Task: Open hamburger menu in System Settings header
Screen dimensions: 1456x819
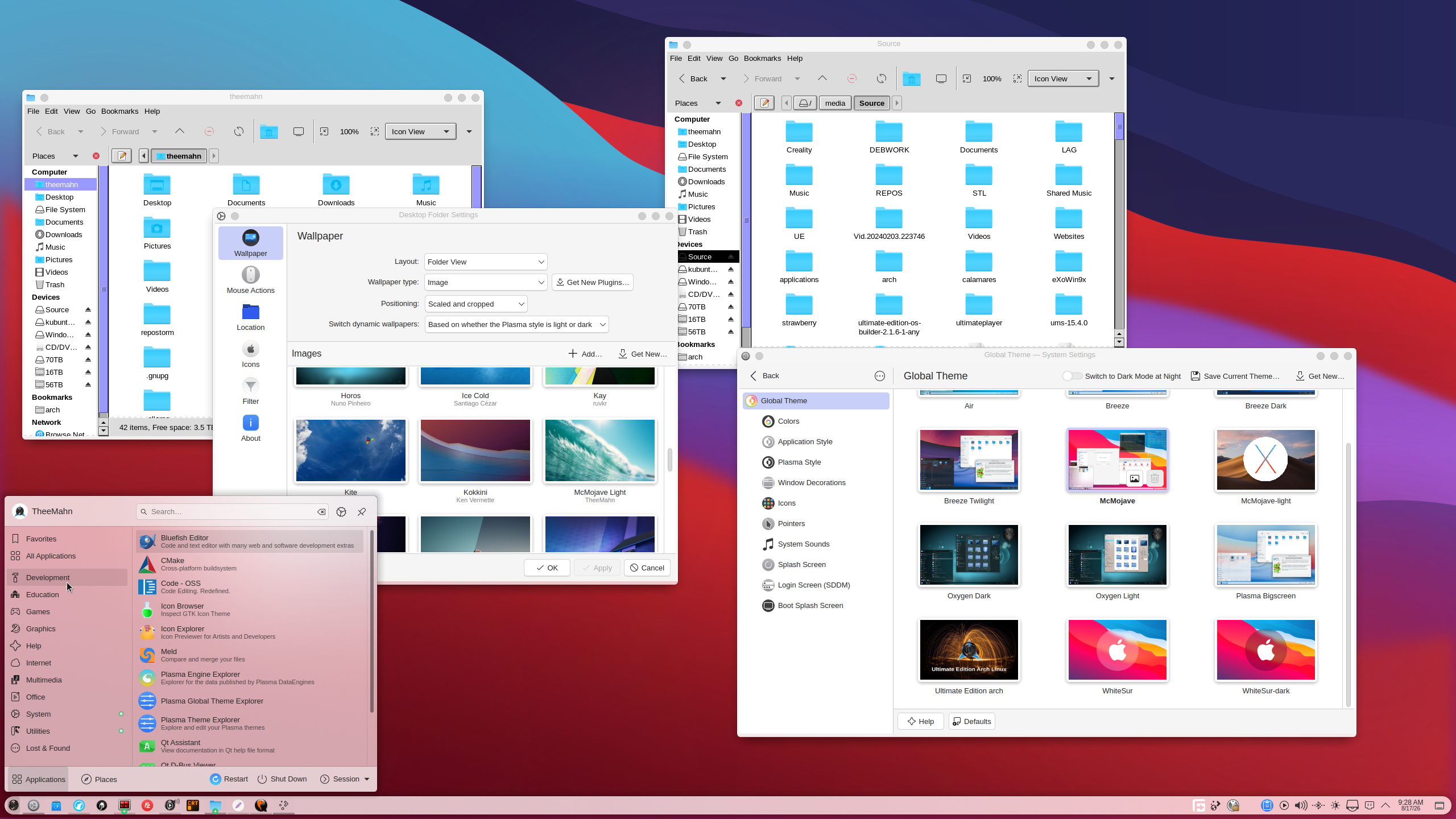Action: click(880, 376)
